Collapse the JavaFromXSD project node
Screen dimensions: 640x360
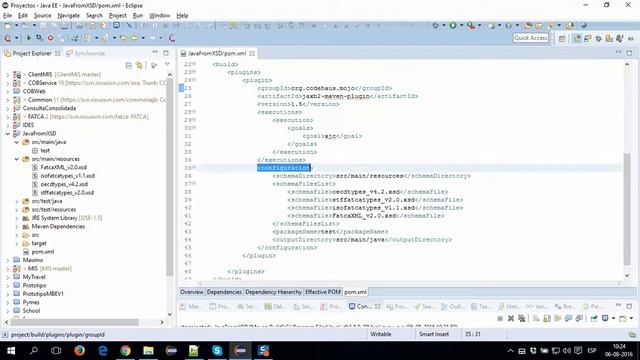8,133
